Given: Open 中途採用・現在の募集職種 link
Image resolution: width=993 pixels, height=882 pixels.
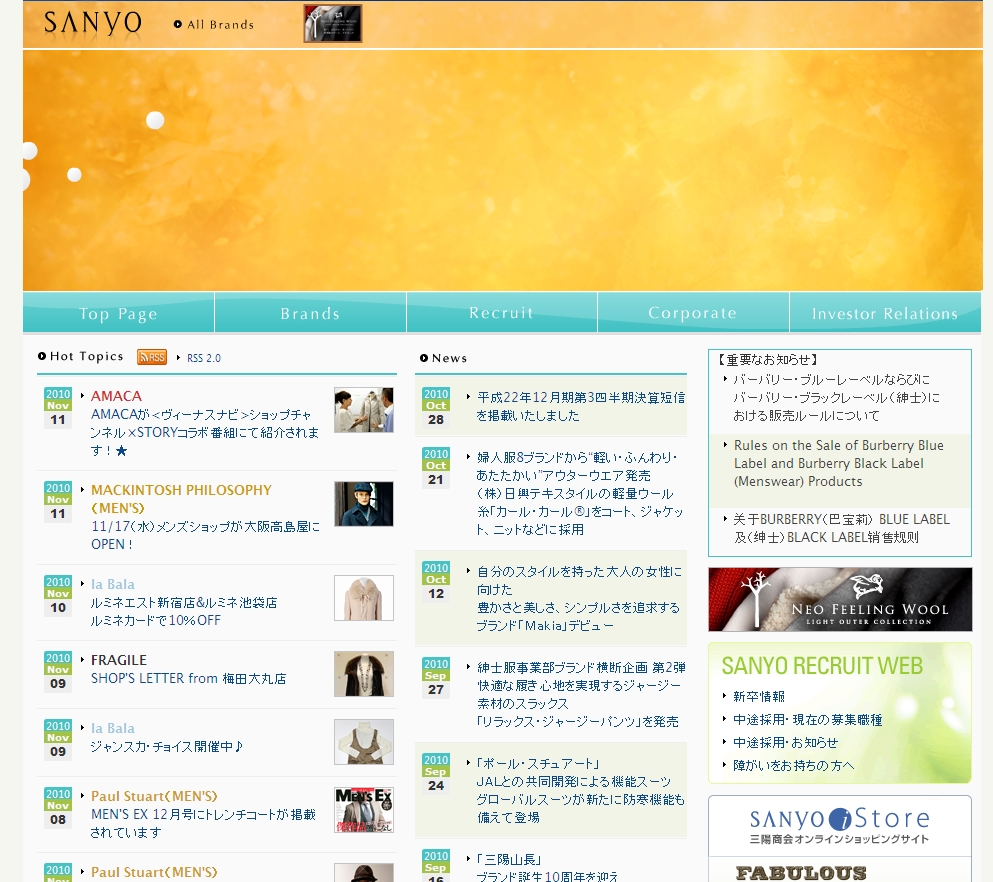Looking at the screenshot, I should tap(807, 719).
